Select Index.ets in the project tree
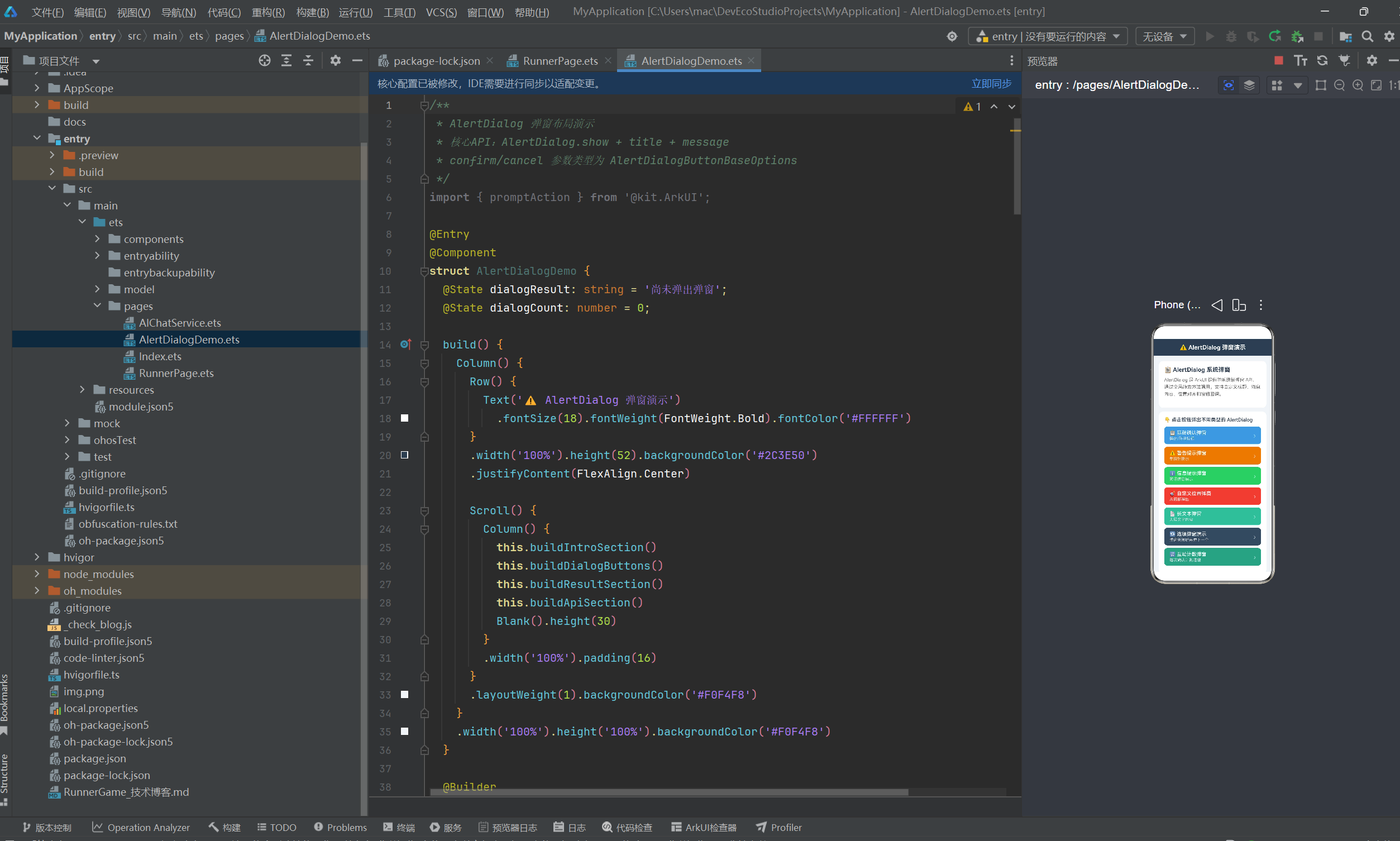The image size is (1400, 841). 160,356
